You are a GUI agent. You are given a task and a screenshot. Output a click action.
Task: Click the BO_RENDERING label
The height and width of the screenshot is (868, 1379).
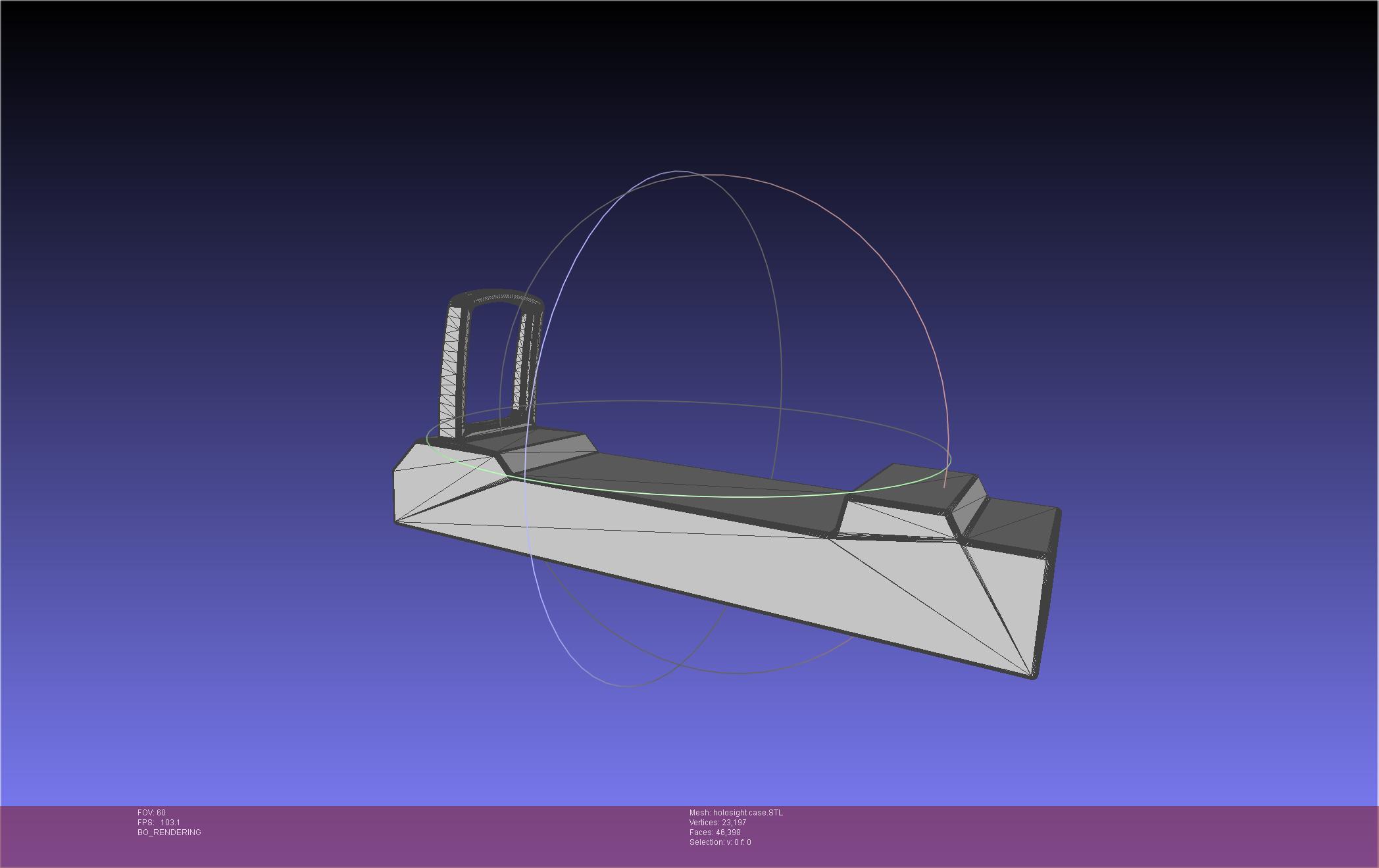[169, 832]
